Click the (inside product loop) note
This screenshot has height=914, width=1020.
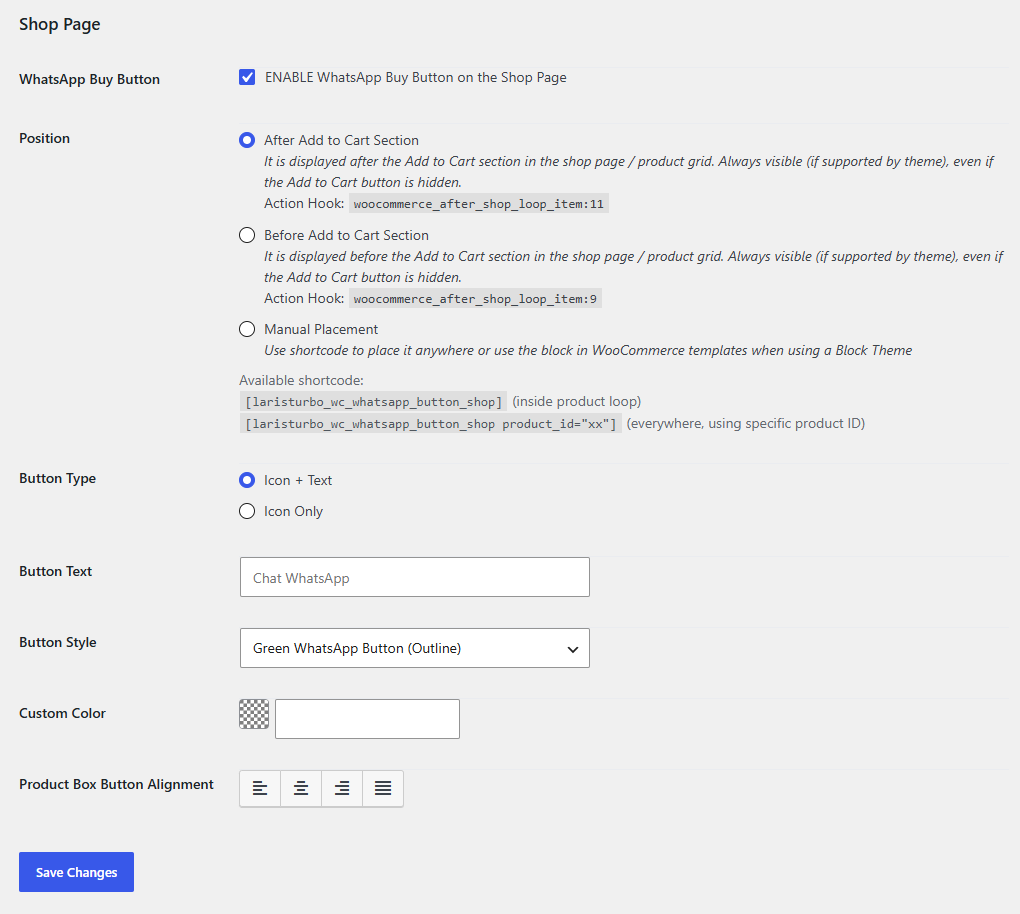tap(577, 401)
